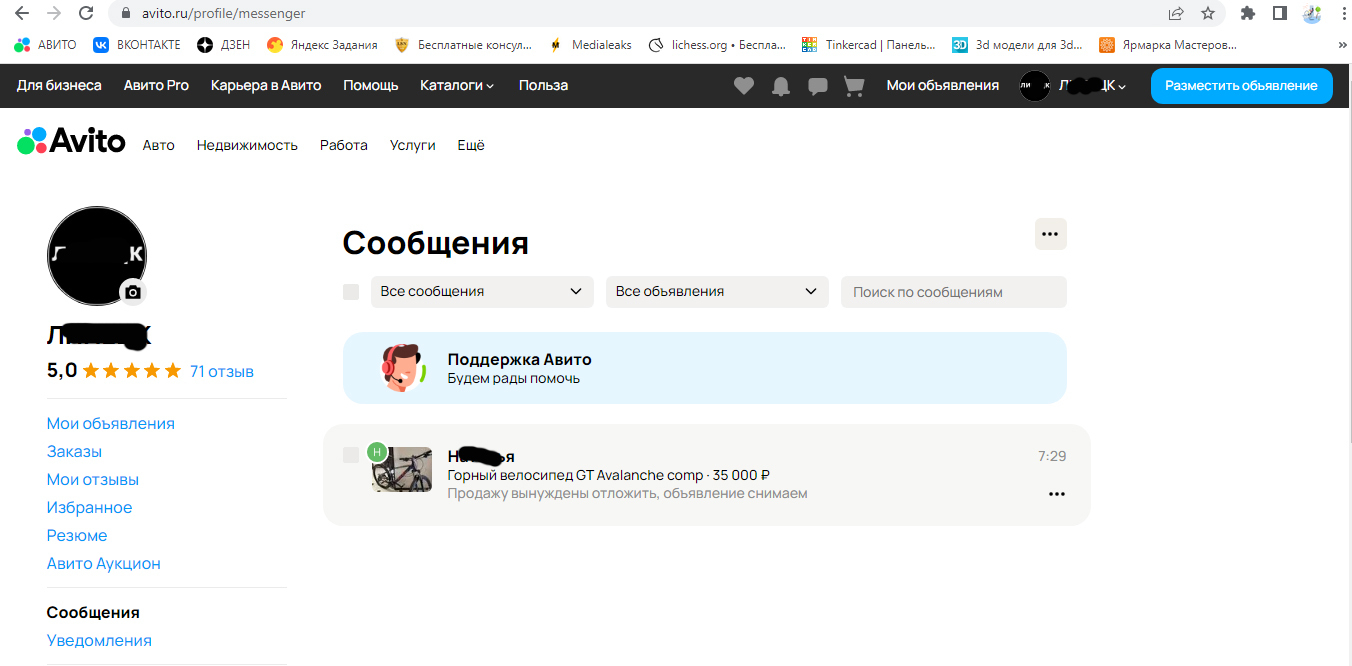1352x666 pixels.
Task: Open the shopping cart icon
Action: [x=854, y=86]
